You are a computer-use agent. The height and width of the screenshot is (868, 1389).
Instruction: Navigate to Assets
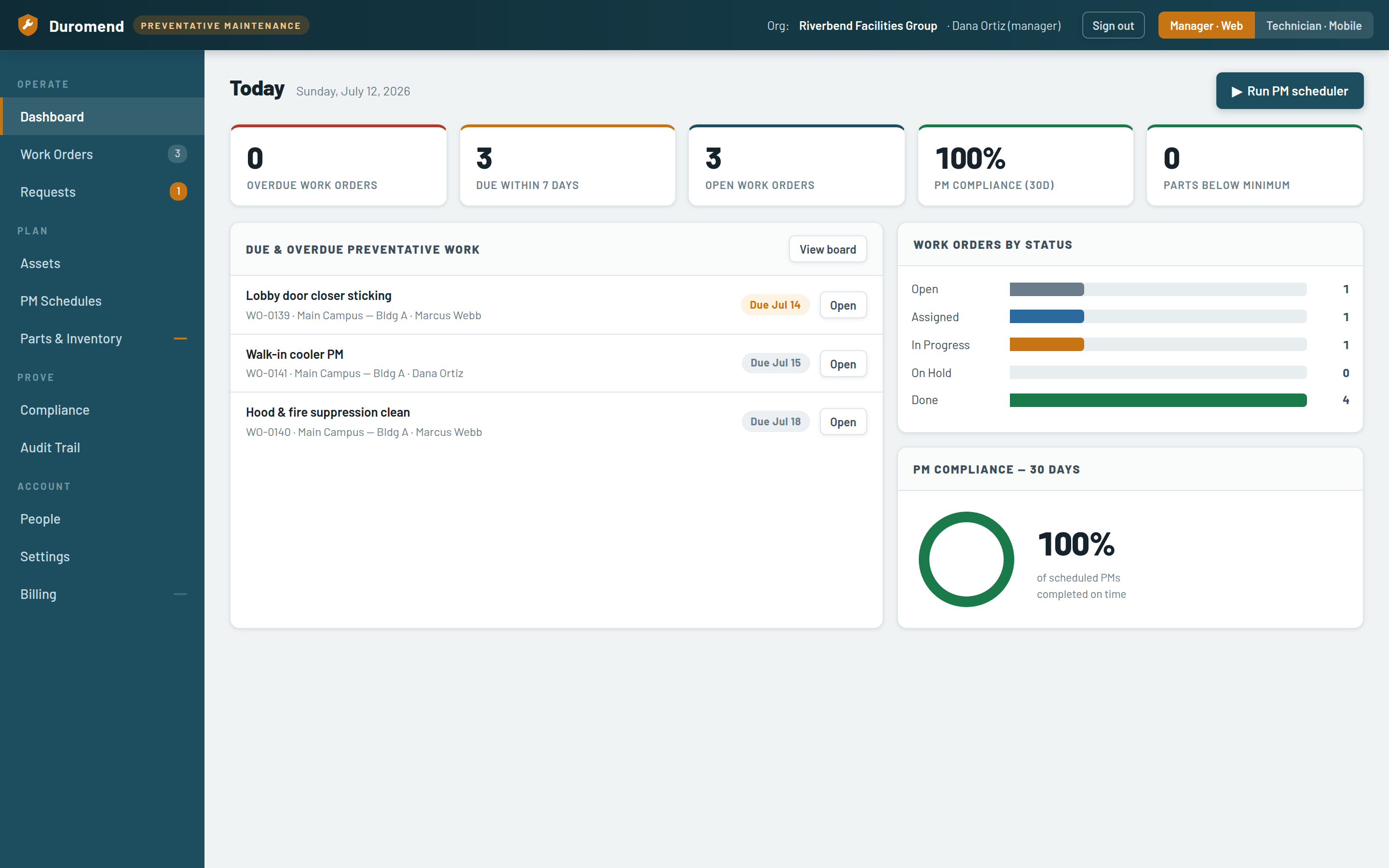pyautogui.click(x=102, y=263)
